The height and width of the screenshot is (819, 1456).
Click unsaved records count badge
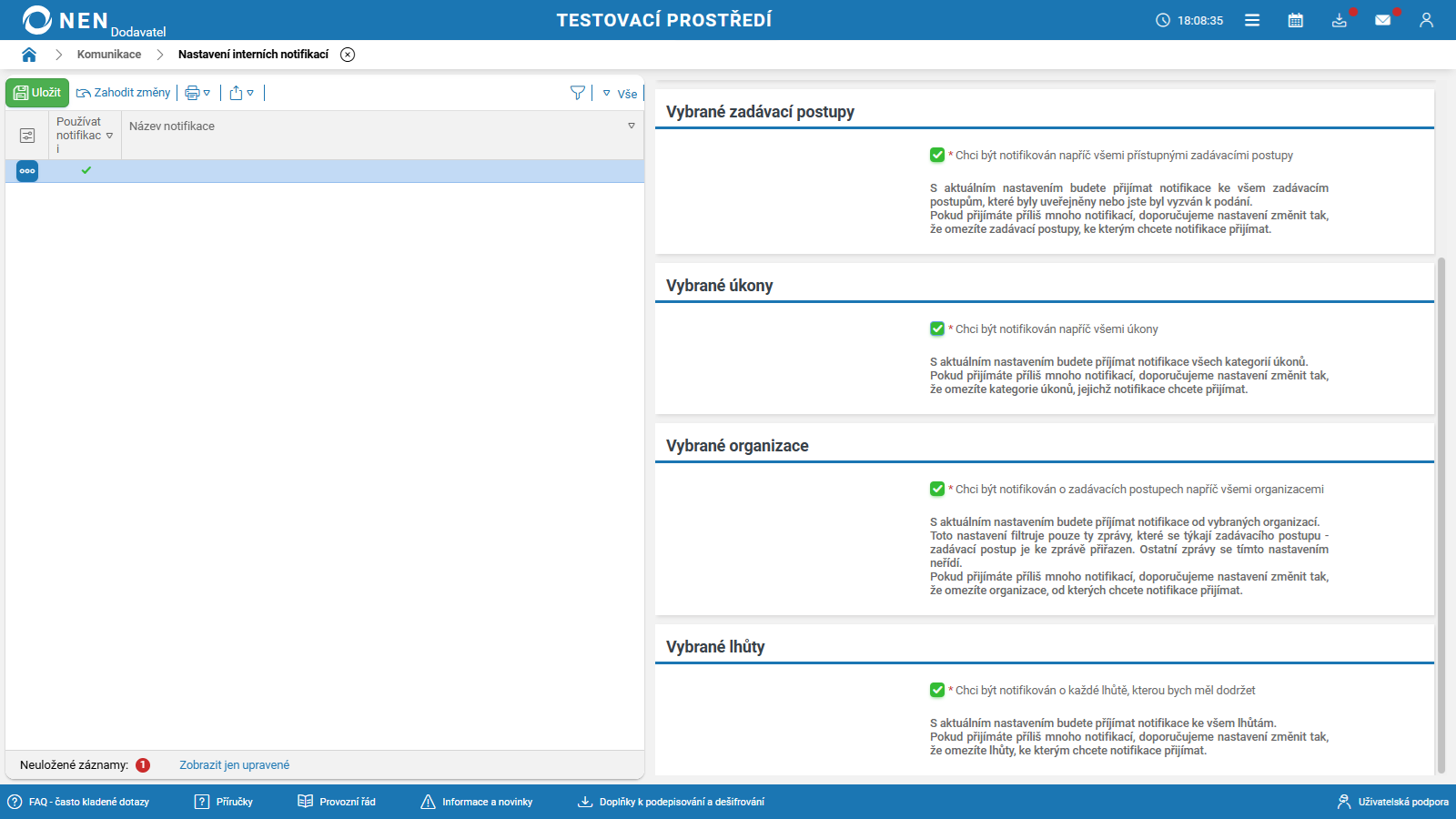(x=143, y=765)
